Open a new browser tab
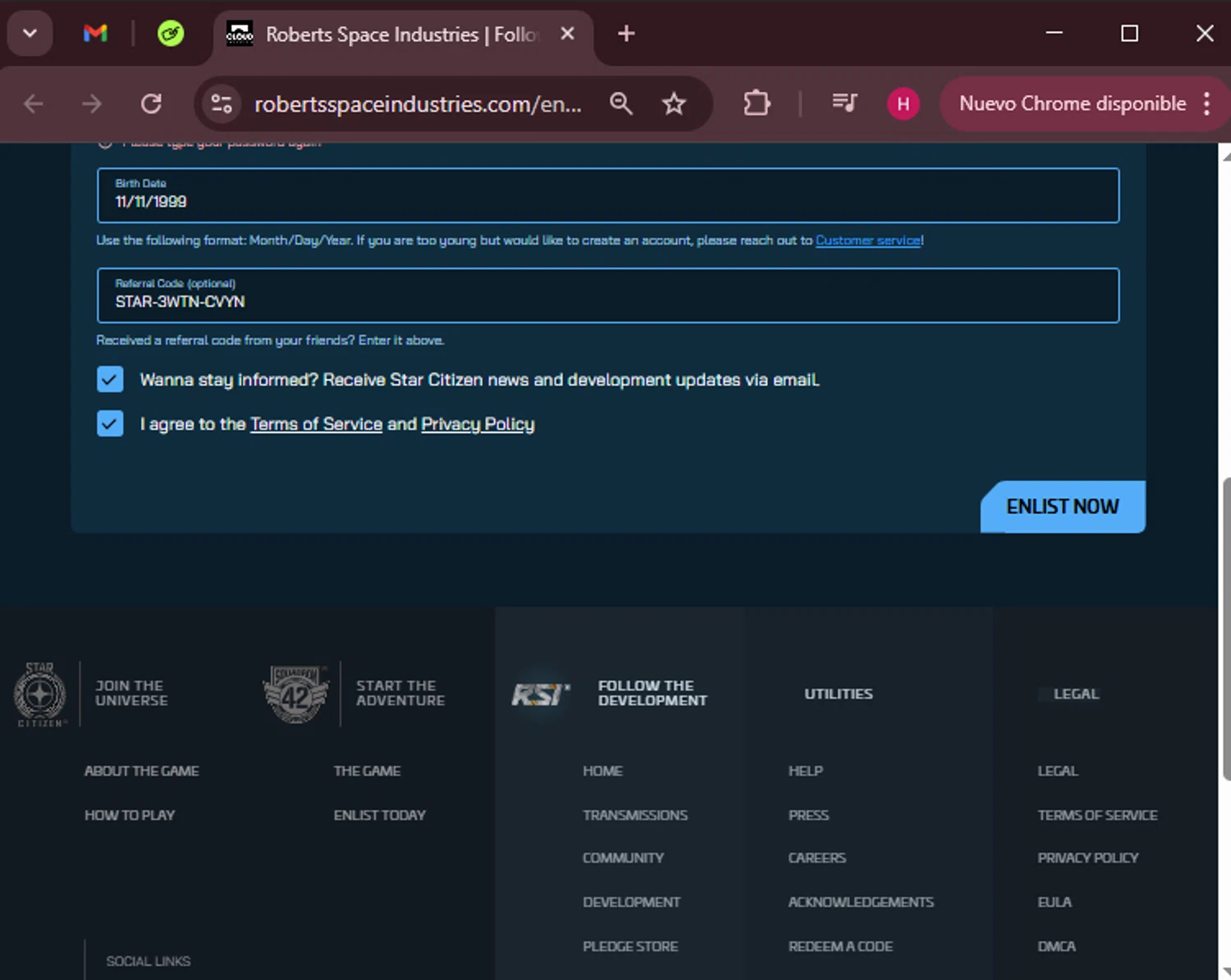Screen dimensions: 1231x980 626,34
